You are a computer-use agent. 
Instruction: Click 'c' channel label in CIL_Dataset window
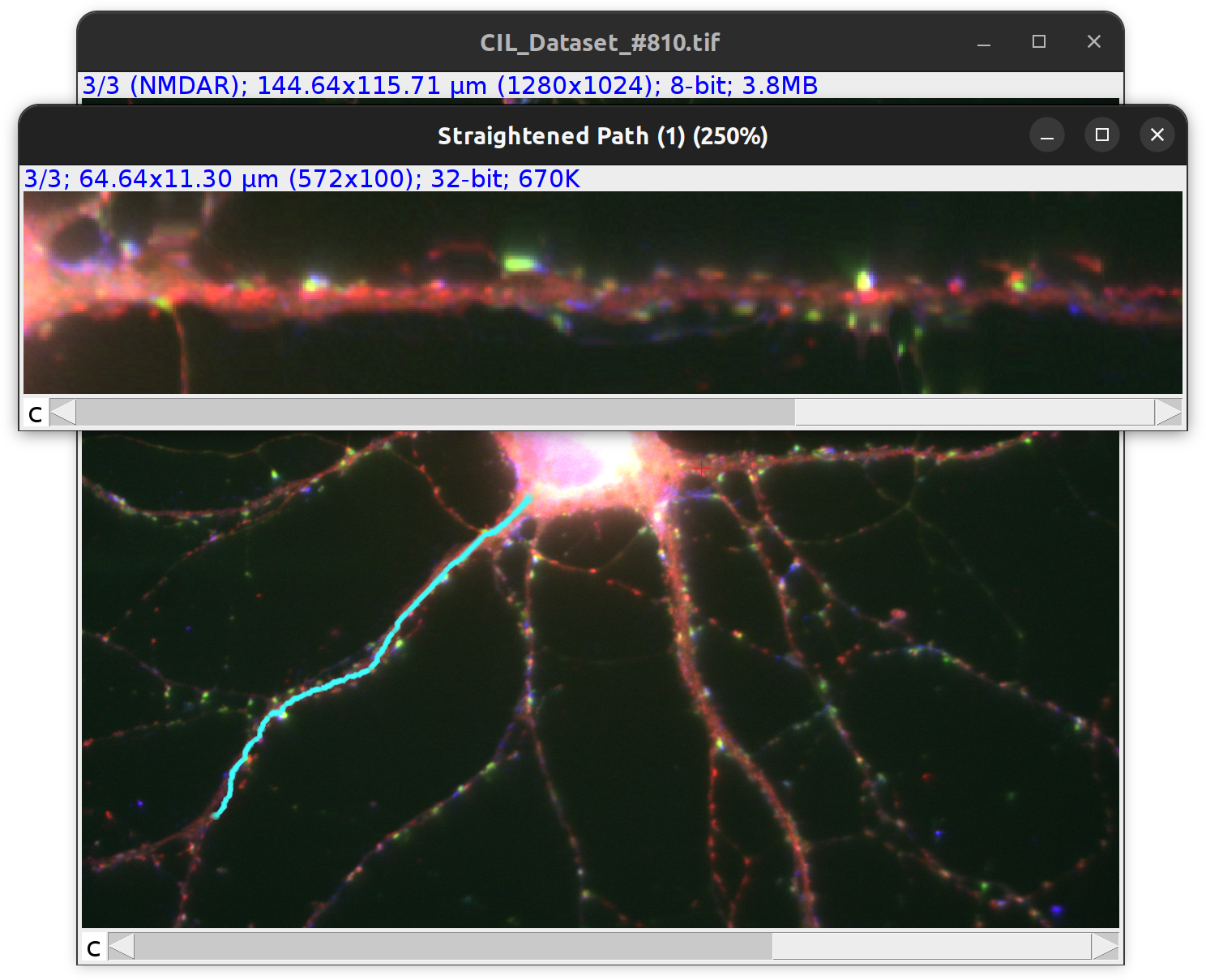point(94,947)
